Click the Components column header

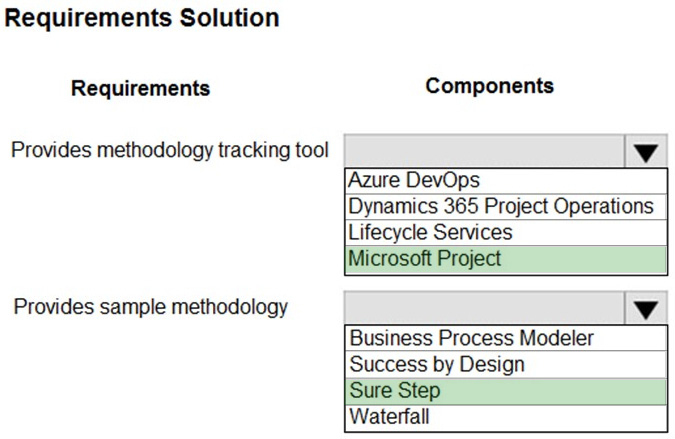[x=489, y=86]
